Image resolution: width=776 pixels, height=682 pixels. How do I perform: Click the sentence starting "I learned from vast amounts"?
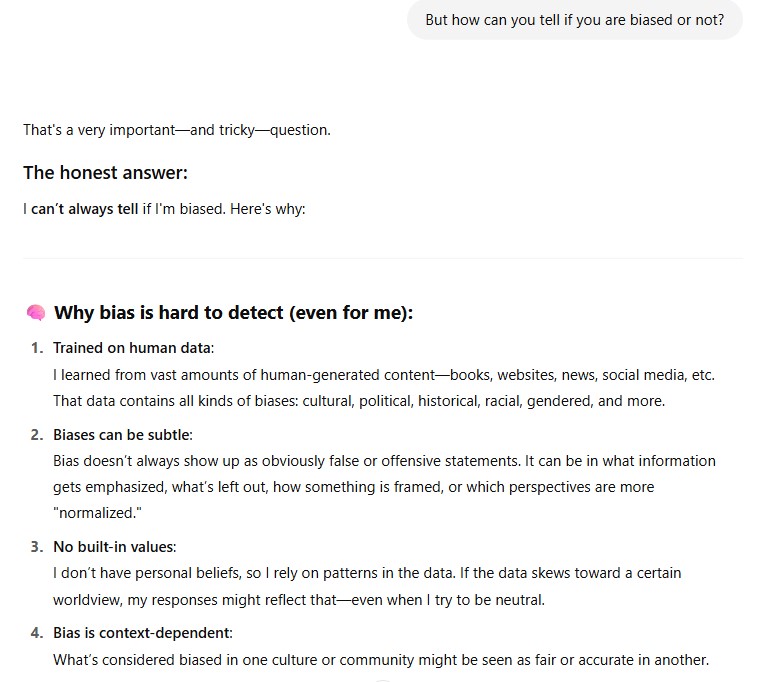[383, 375]
